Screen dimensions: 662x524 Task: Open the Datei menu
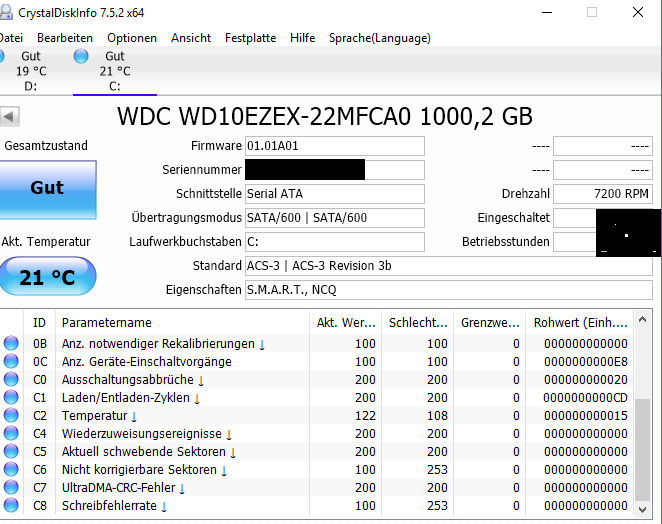pos(11,38)
